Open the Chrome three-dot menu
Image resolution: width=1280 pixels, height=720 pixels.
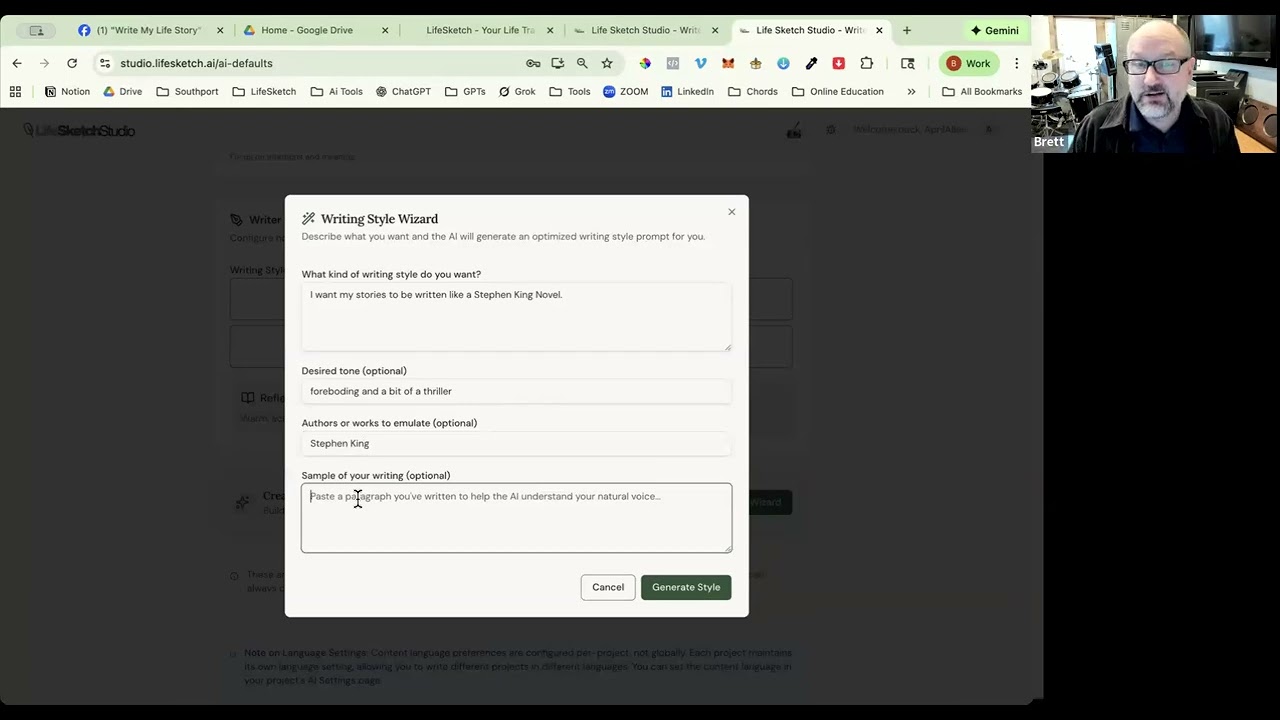tap(1016, 63)
